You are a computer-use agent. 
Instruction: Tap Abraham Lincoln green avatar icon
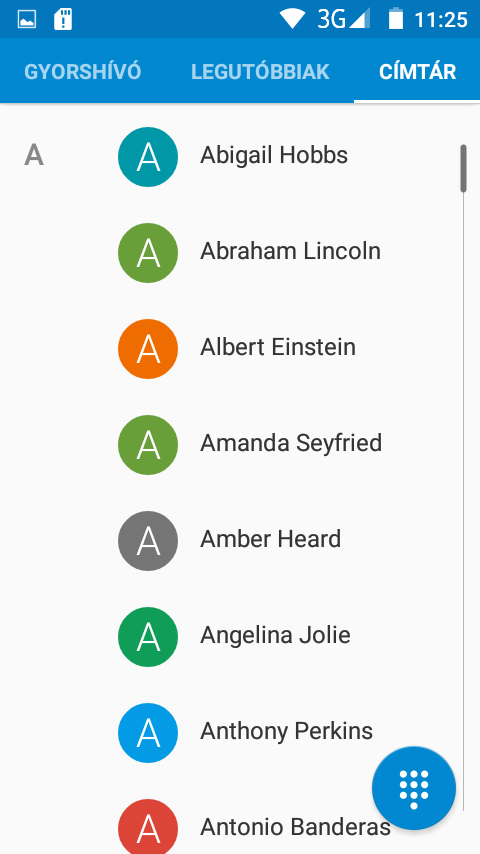pyautogui.click(x=148, y=253)
